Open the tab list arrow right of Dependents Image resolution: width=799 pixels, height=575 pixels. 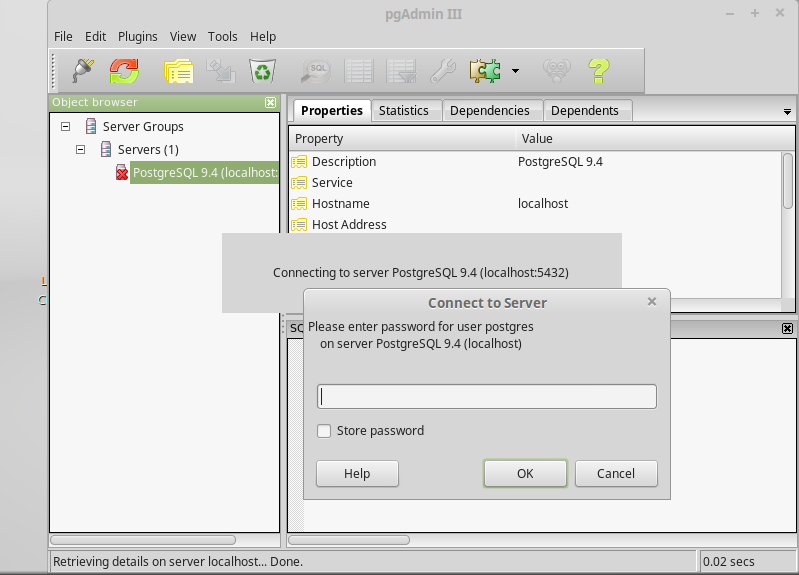787,111
